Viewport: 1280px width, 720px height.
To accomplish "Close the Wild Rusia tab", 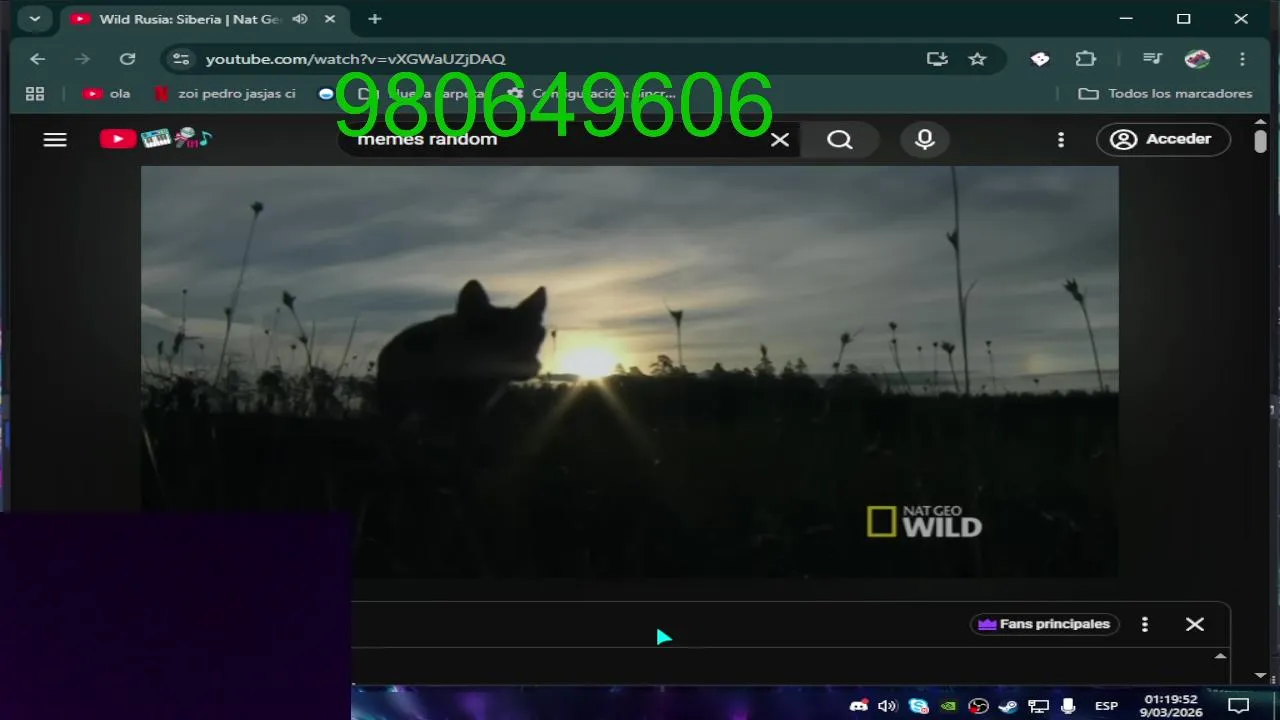I will (330, 19).
